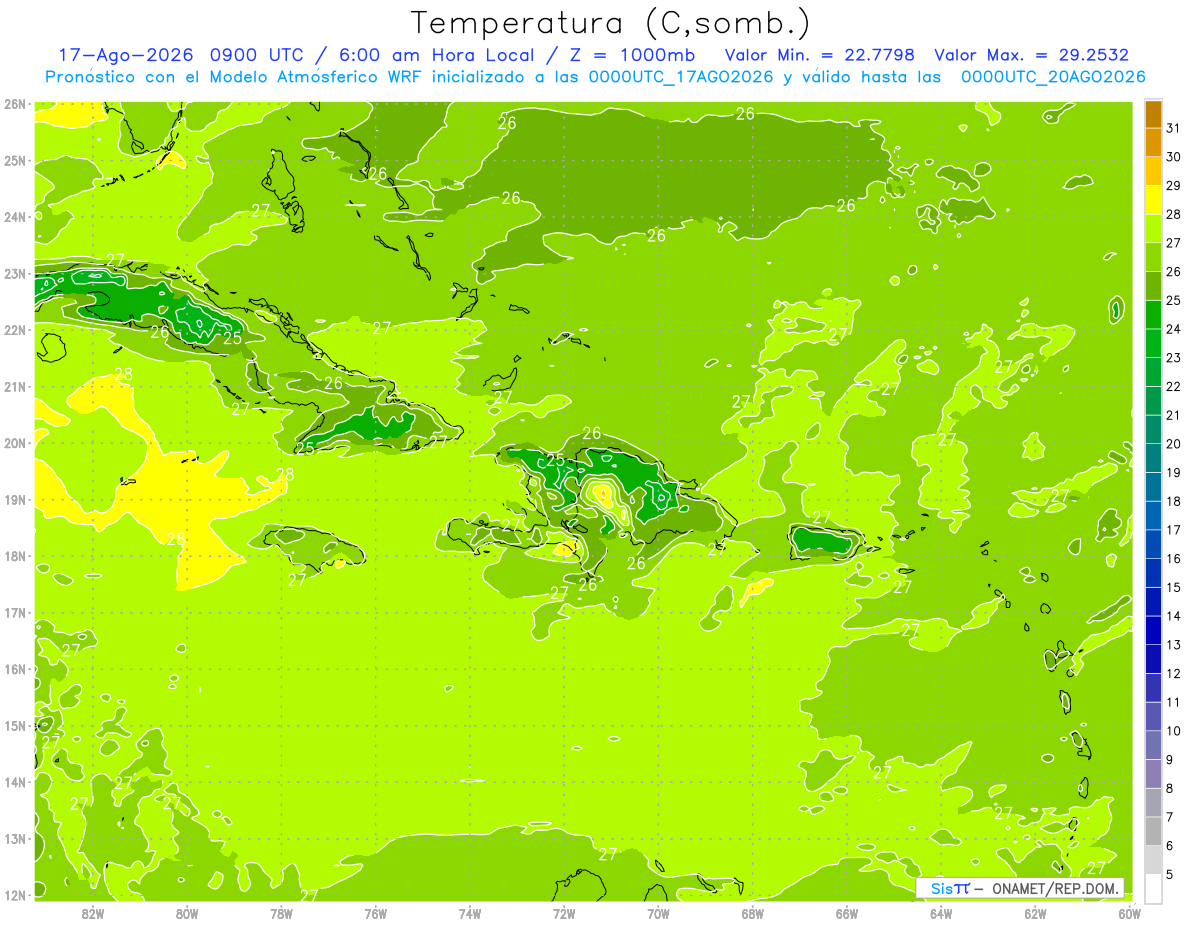Click the valid-until time '0000UTC_20AGO2026'
1200x927 pixels.
(1052, 77)
